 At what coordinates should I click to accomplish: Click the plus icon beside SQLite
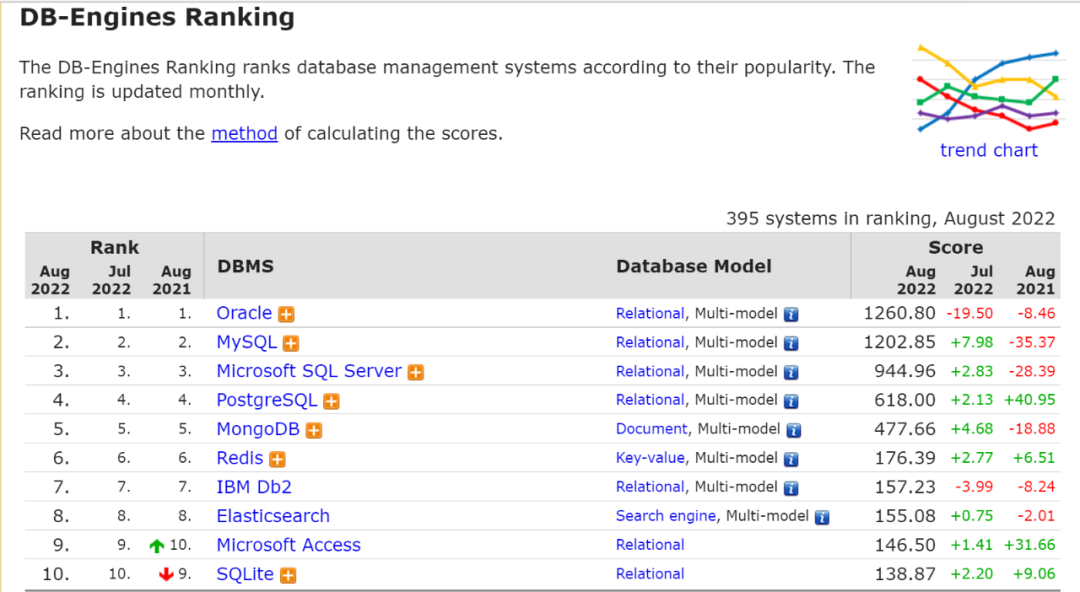(x=288, y=575)
